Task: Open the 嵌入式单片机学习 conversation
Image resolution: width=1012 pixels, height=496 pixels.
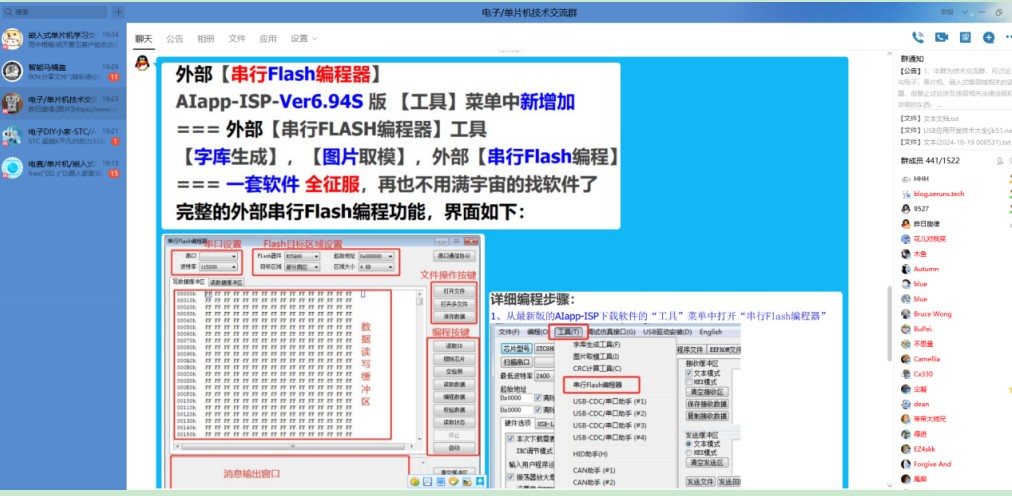Action: [x=63, y=39]
